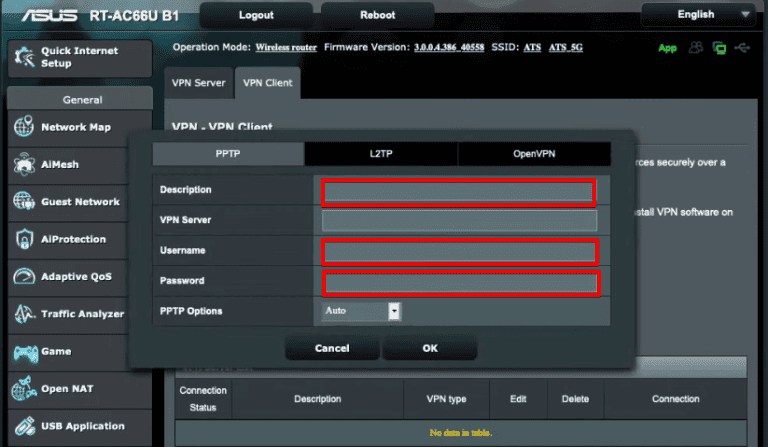Click Cancel in the VPN dialog
This screenshot has height=447, width=768.
(x=332, y=348)
